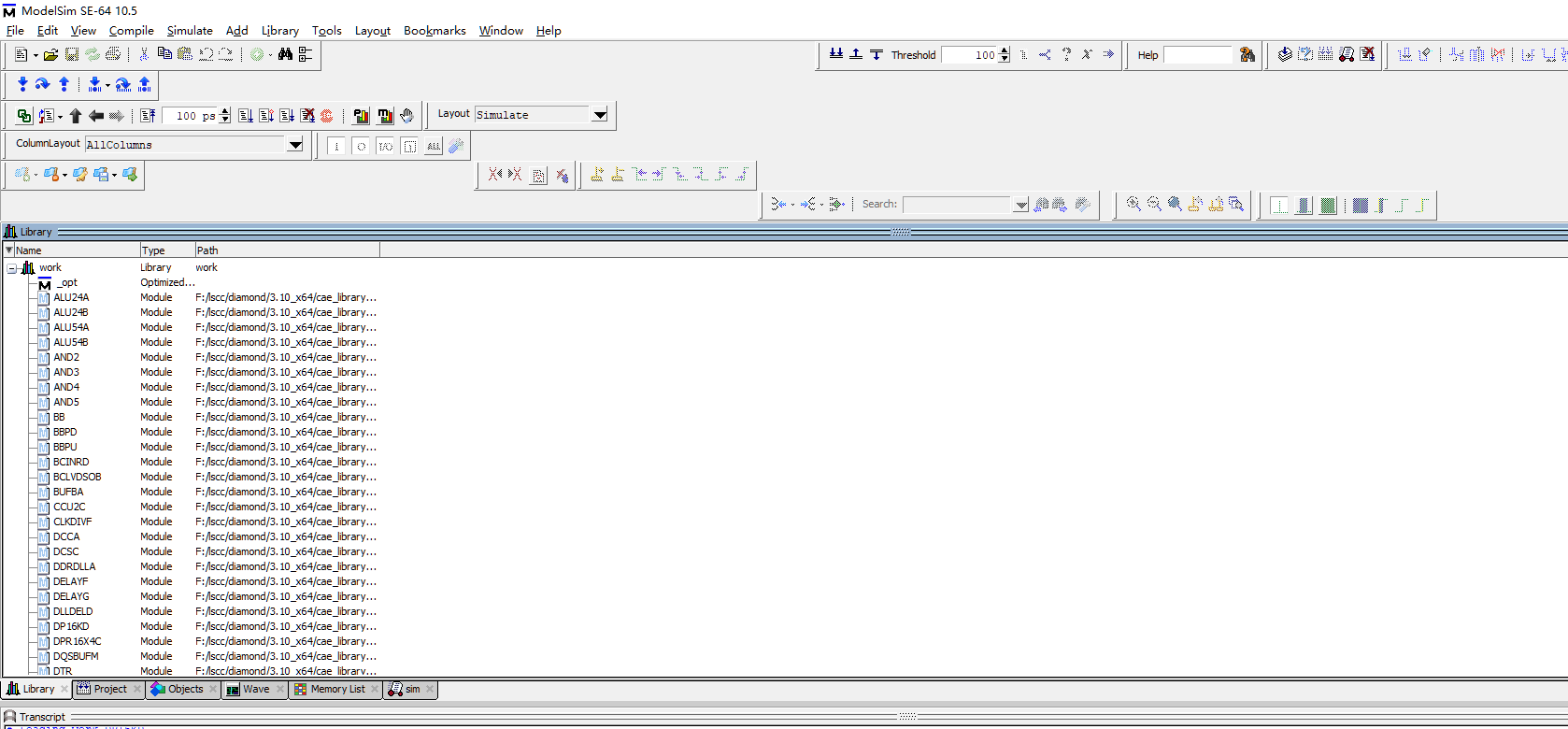This screenshot has width=1568, height=729.
Task: Sort by the Type column header
Action: click(x=167, y=250)
